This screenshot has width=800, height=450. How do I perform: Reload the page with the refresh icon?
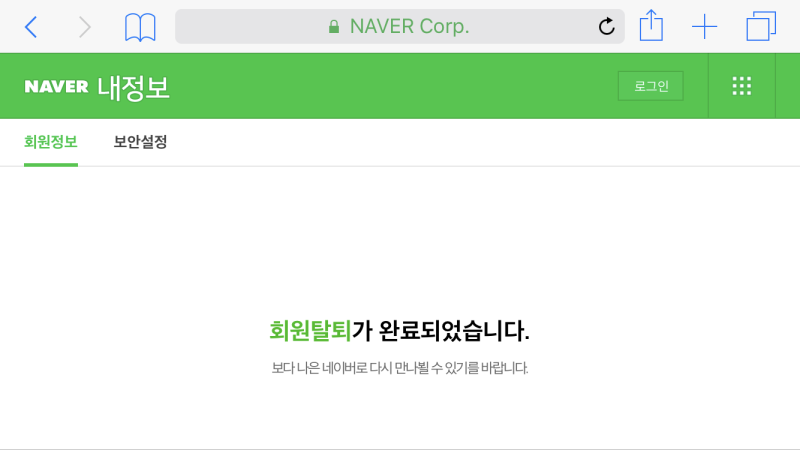[607, 26]
